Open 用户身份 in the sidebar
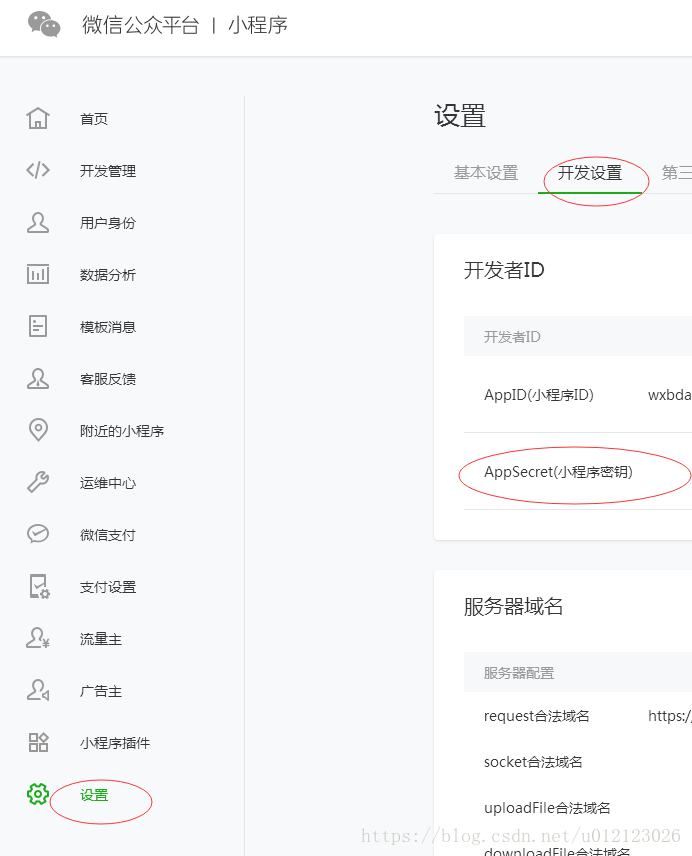692x856 pixels. (x=108, y=223)
